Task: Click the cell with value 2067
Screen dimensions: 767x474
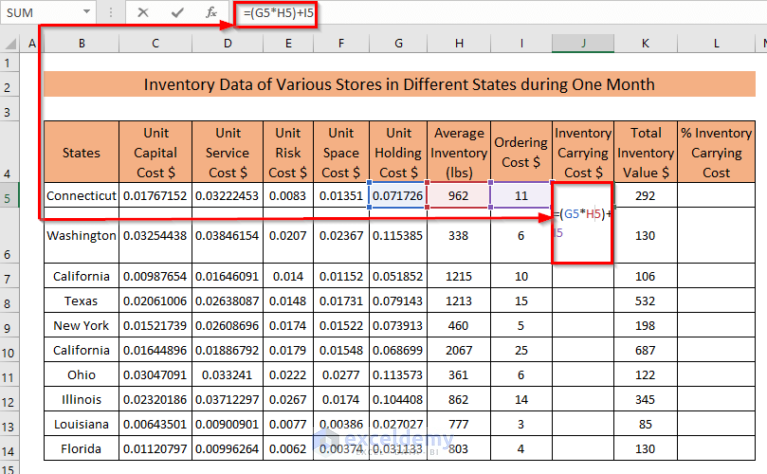Action: coord(459,350)
